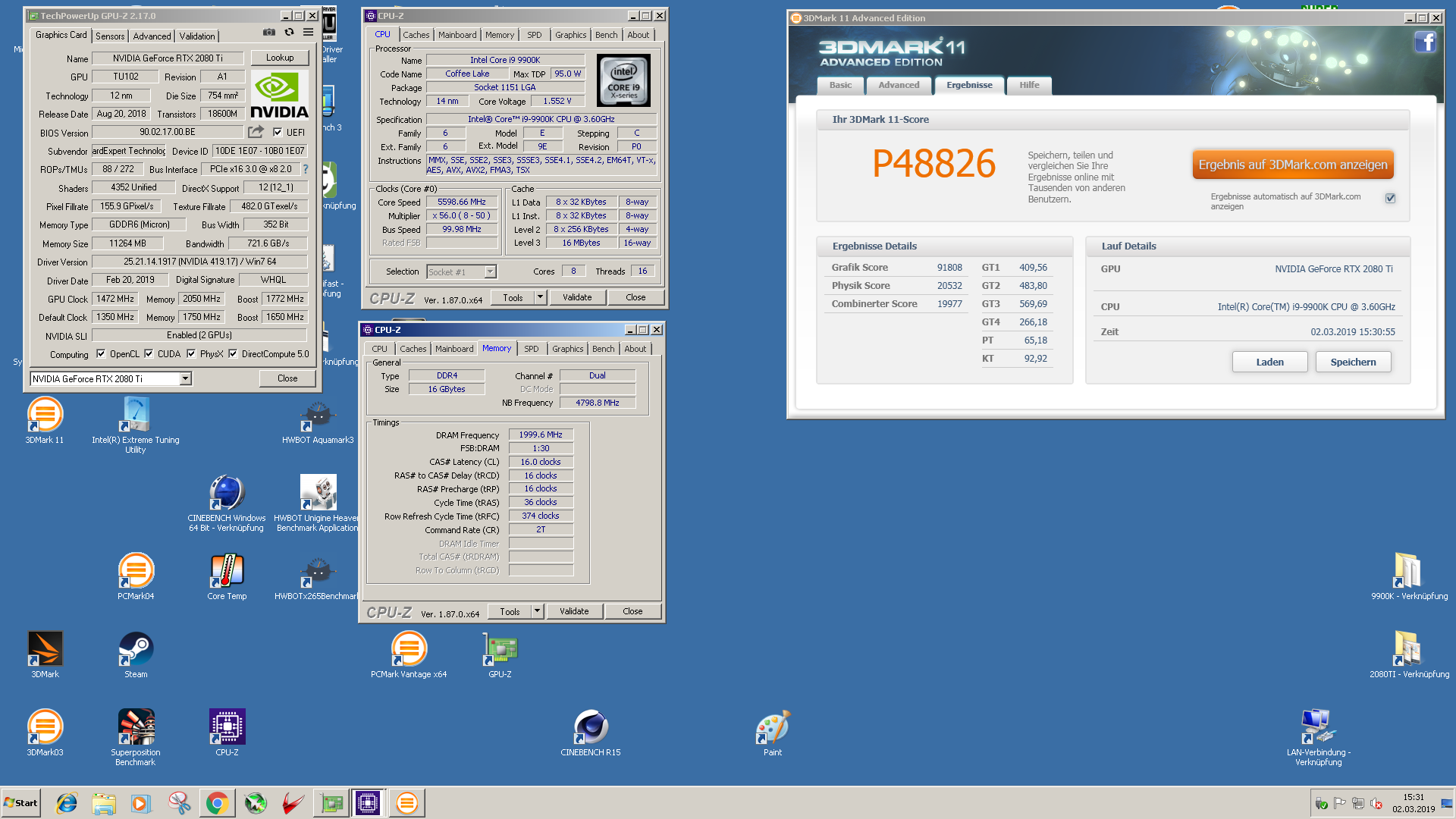
Task: Open the SPD tab in the Memory CPU-Z window
Action: [532, 349]
